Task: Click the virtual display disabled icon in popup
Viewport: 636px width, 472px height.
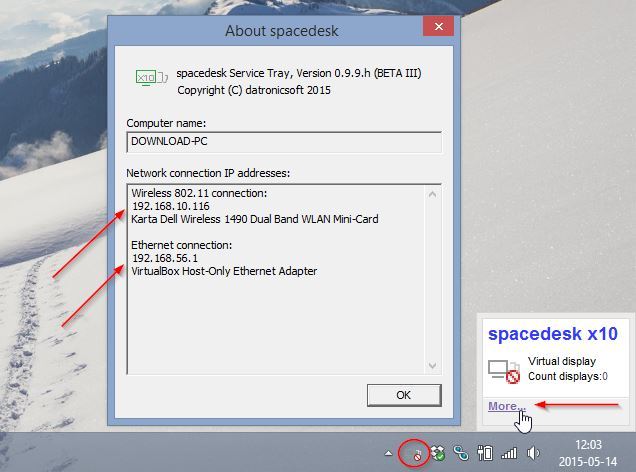Action: click(x=504, y=371)
